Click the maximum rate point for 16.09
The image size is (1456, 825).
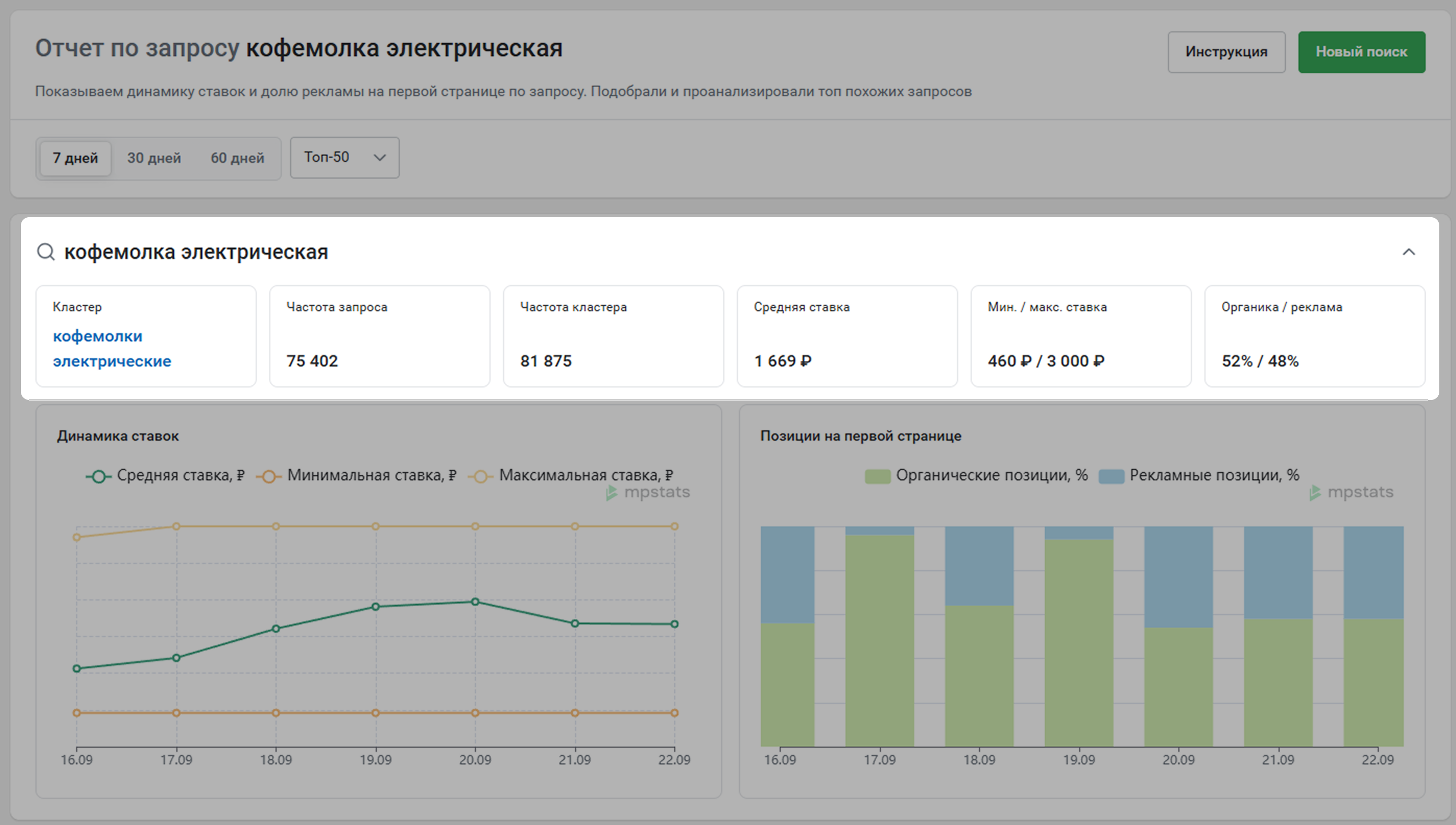[76, 537]
